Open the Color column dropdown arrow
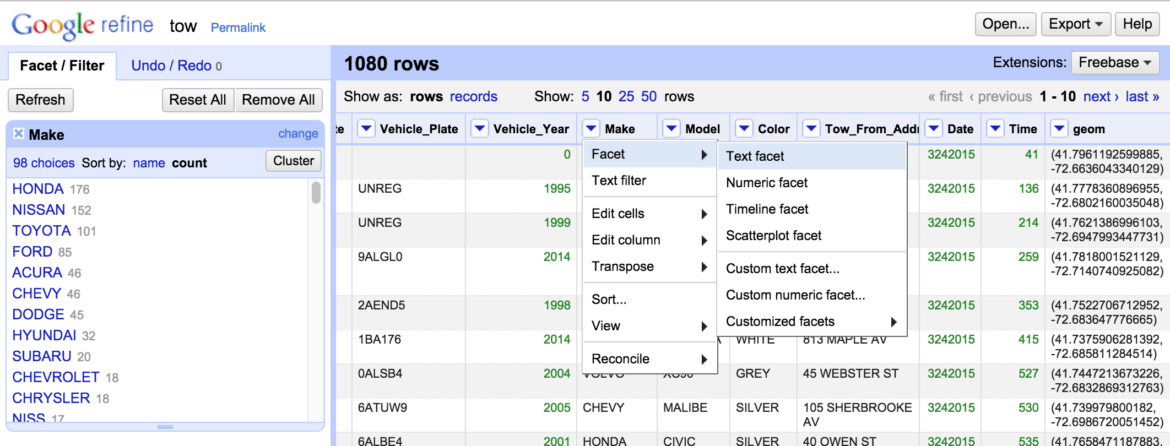Viewport: 1170px width, 446px height. (744, 129)
